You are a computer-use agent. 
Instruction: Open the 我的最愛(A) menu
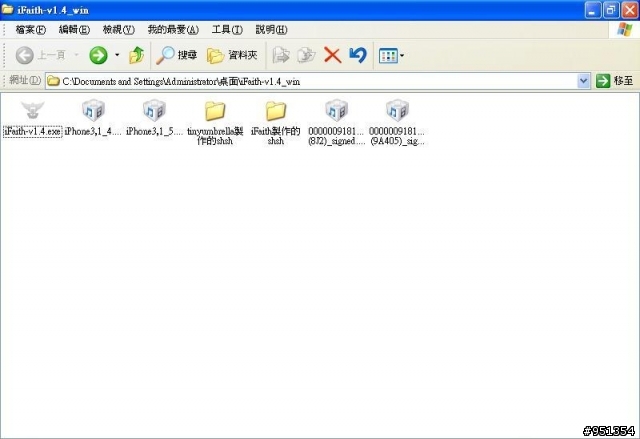pos(173,29)
